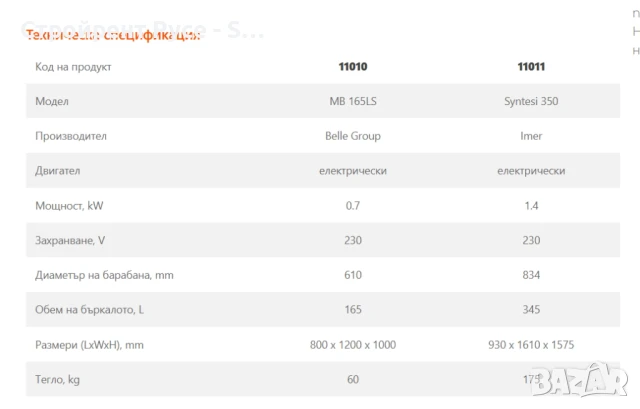Click the 610 drum diameter value
The height and width of the screenshot is (409, 640).
click(x=353, y=275)
